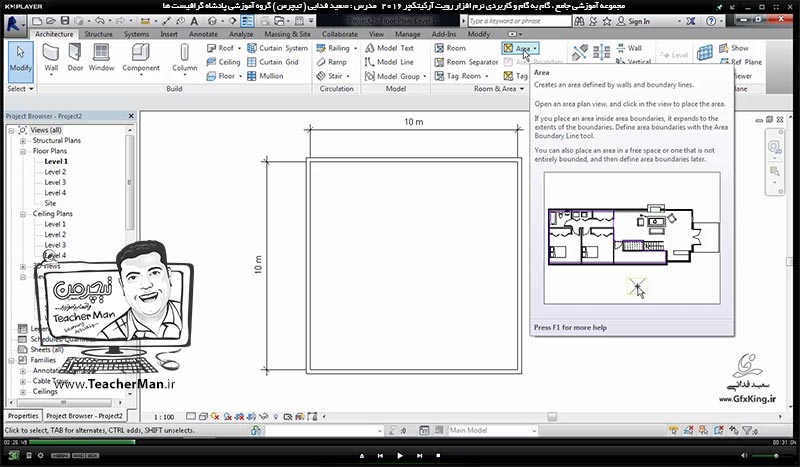Viewport: 800px width, 467px height.
Task: Click the Text (A) icon in quick access toolbar
Action: [194, 21]
